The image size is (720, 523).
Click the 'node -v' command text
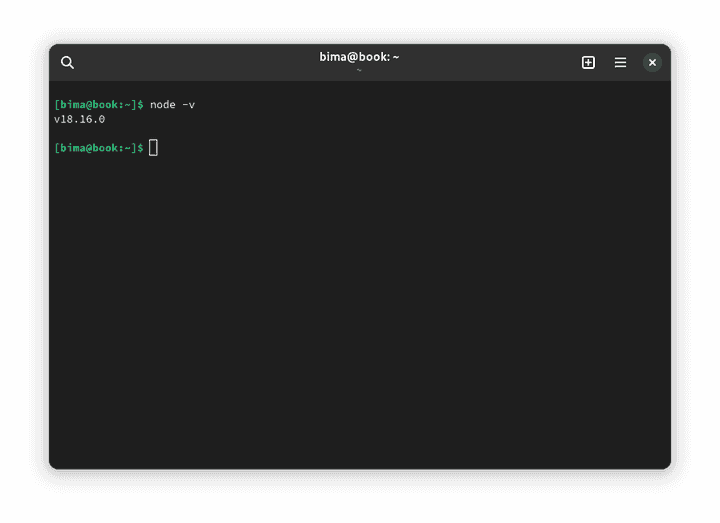click(x=172, y=104)
